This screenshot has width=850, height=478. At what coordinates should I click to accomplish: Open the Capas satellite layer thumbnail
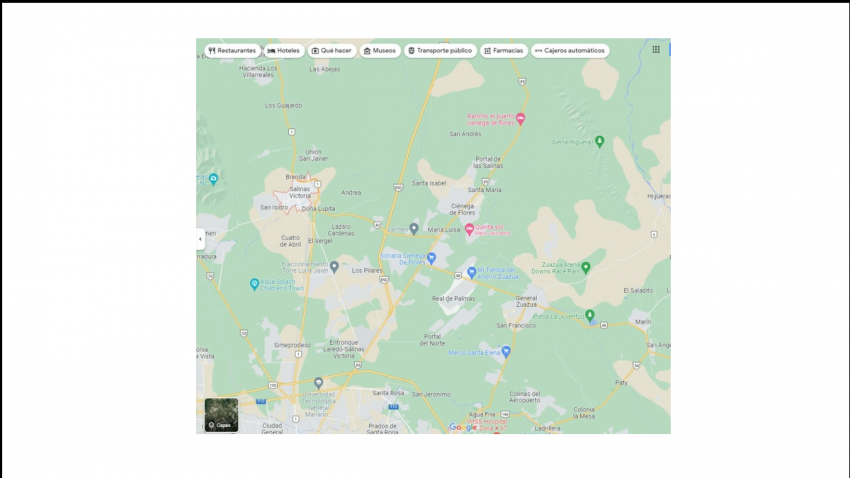click(x=221, y=414)
